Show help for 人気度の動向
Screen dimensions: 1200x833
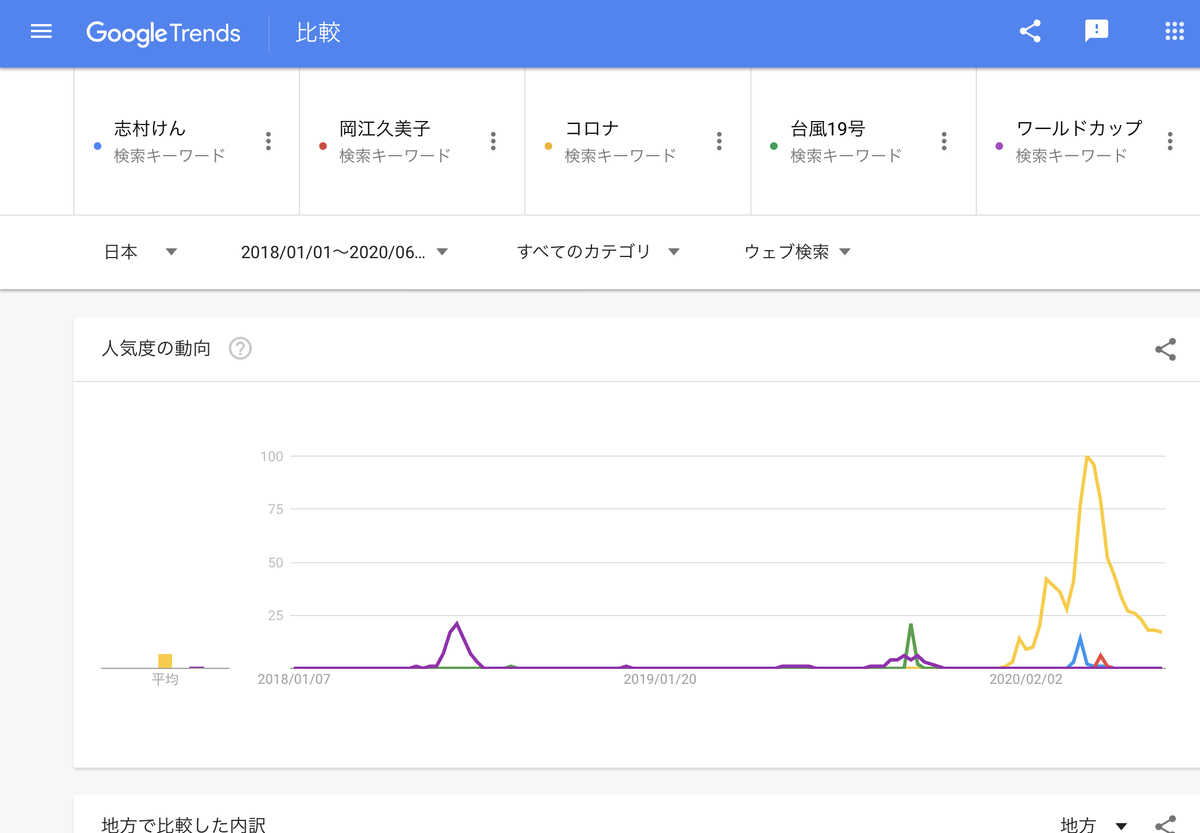(240, 349)
